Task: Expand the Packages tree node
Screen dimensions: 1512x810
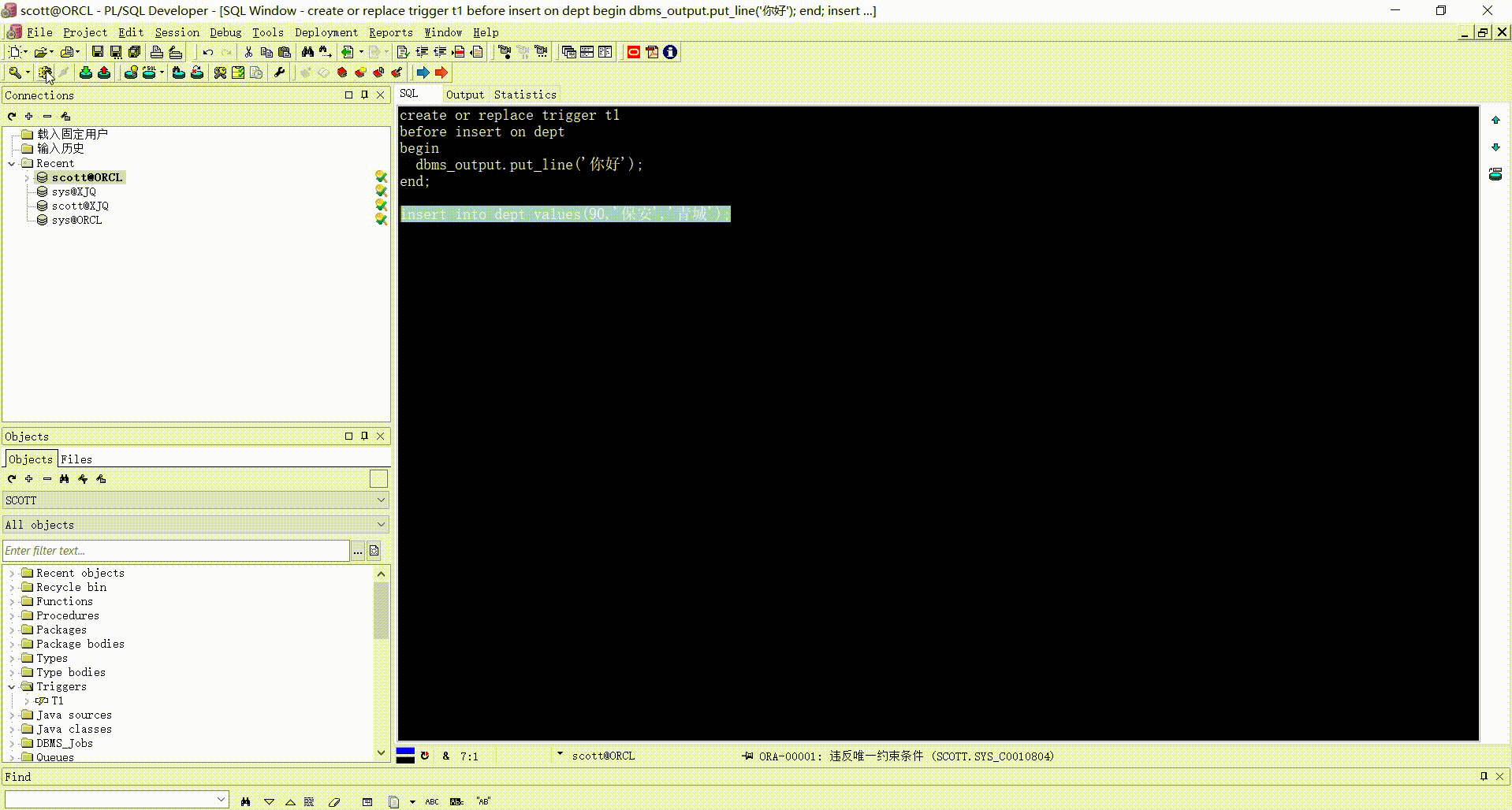Action: coord(12,630)
